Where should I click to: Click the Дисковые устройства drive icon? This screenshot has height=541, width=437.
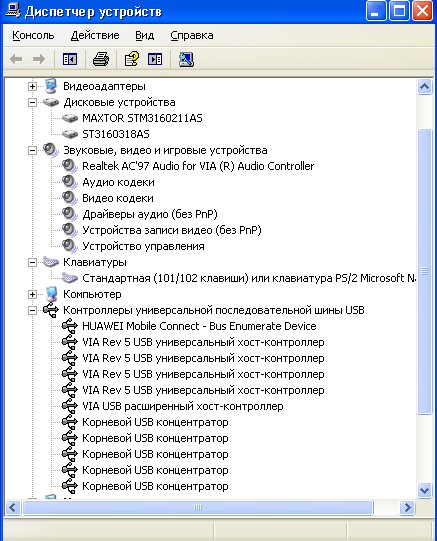click(51, 102)
